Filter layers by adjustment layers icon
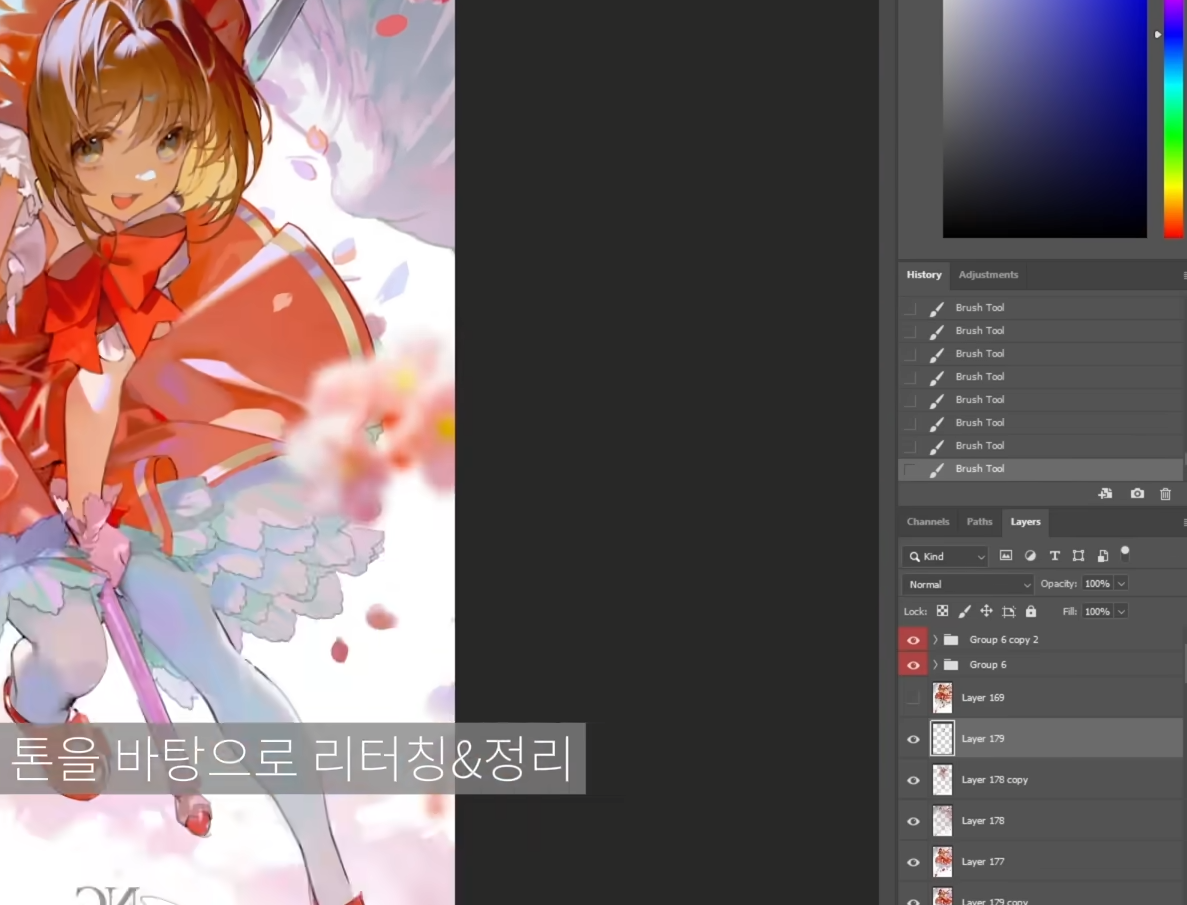 click(x=1030, y=556)
